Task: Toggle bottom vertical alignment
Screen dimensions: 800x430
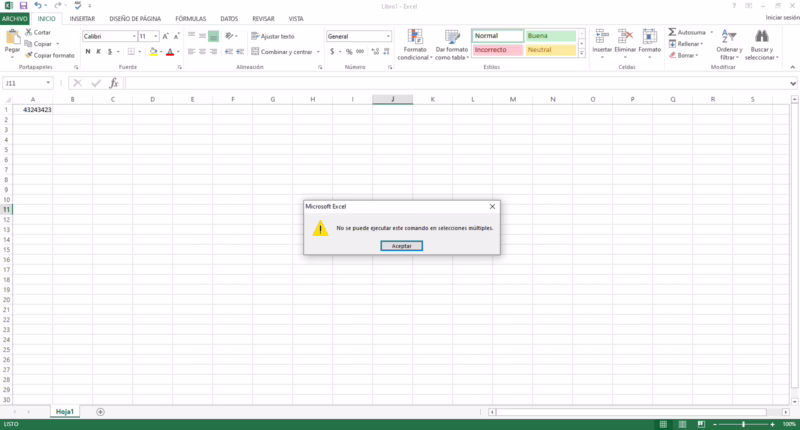Action: coord(214,36)
